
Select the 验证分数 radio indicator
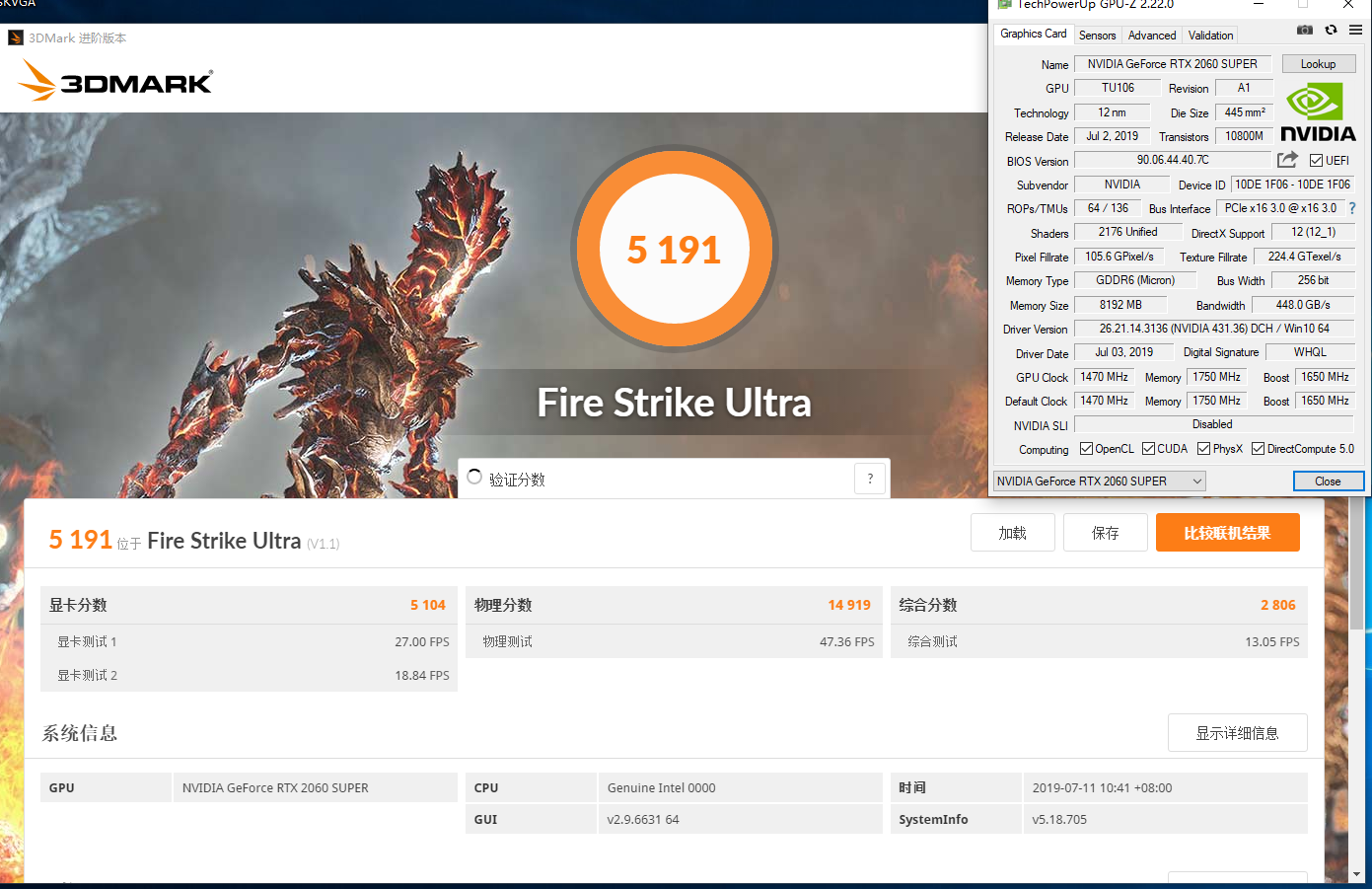coord(474,477)
